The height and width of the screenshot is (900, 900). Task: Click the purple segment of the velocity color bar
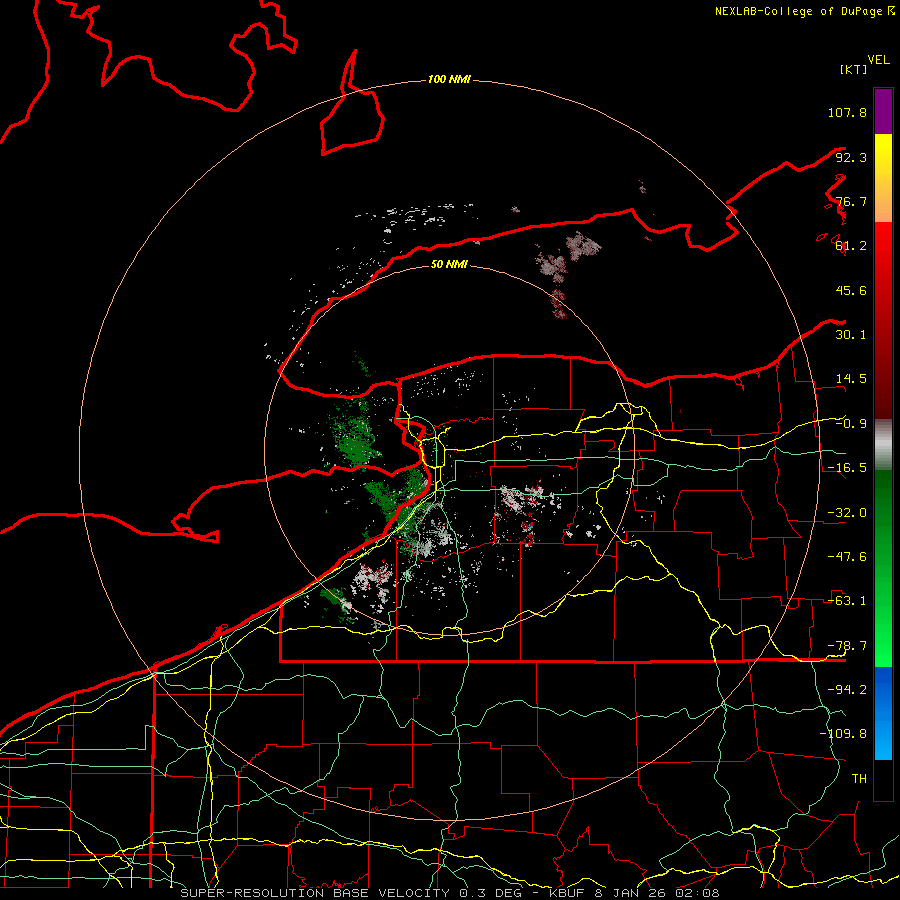click(x=883, y=112)
